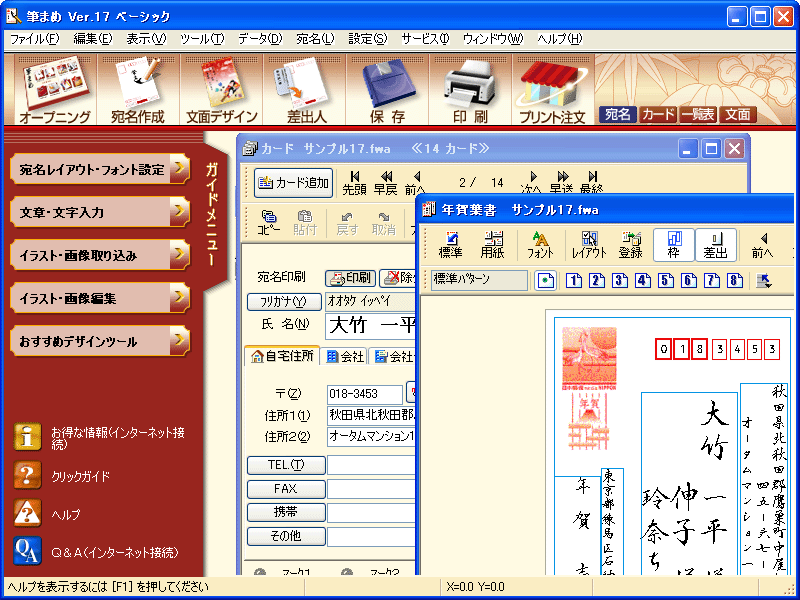Open the 表示(V) menu
This screenshot has width=800, height=600.
146,39
